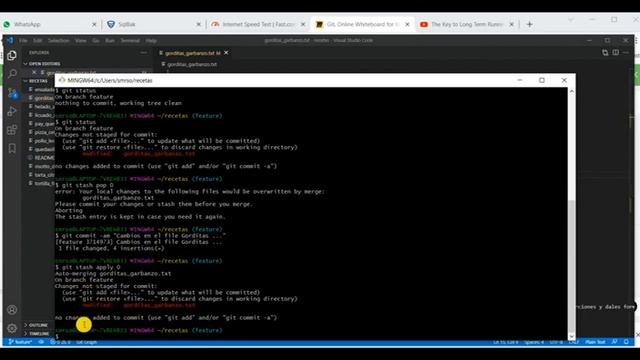Viewport: 640px width, 360px height.
Task: Select README file in Explorer tree
Action: coord(41,158)
